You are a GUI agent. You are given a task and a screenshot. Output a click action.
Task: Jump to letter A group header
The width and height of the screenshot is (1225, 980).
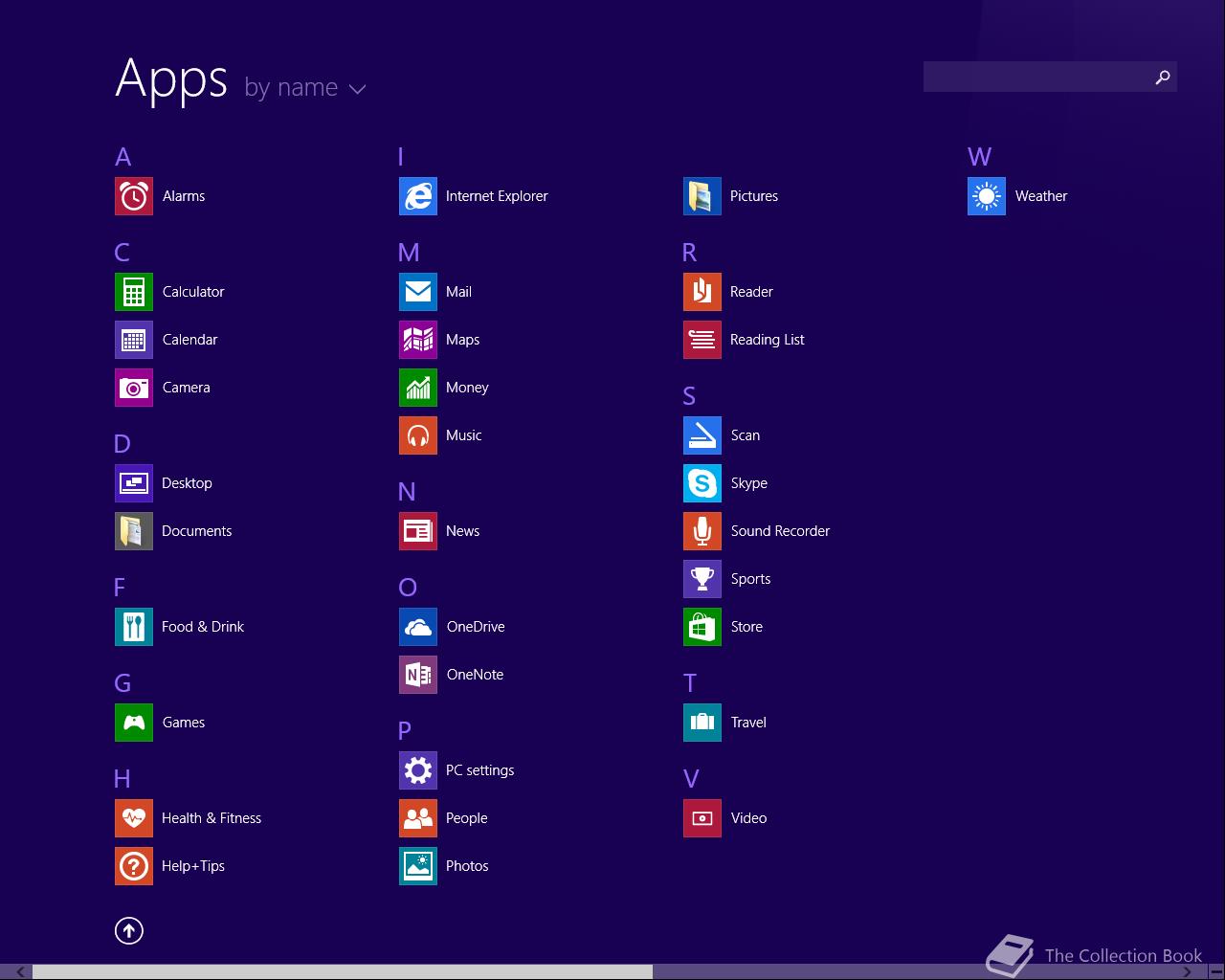click(123, 157)
